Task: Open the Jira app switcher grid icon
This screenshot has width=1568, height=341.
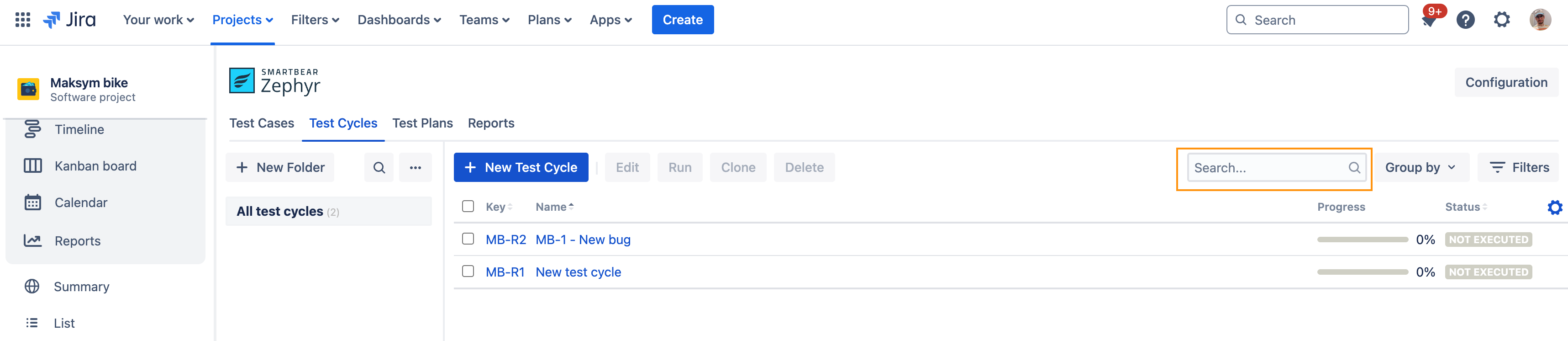Action: pos(22,20)
